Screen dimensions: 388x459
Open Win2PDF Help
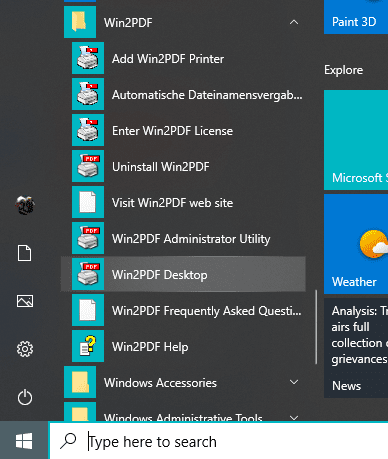coord(183,346)
